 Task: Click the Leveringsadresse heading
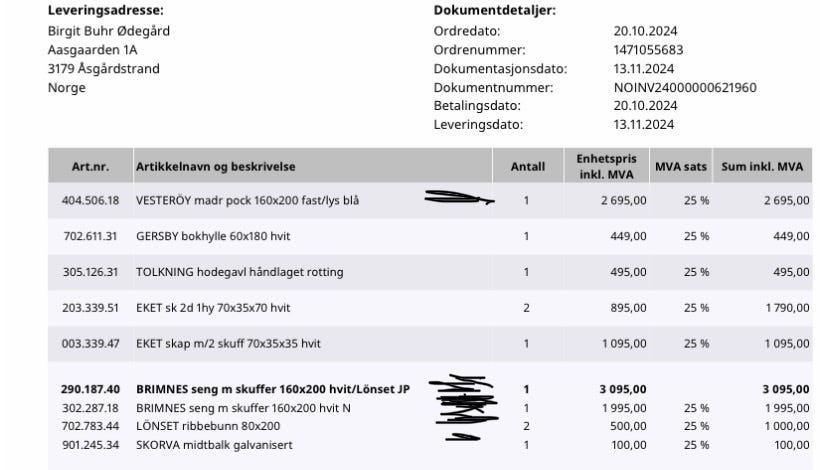click(105, 10)
